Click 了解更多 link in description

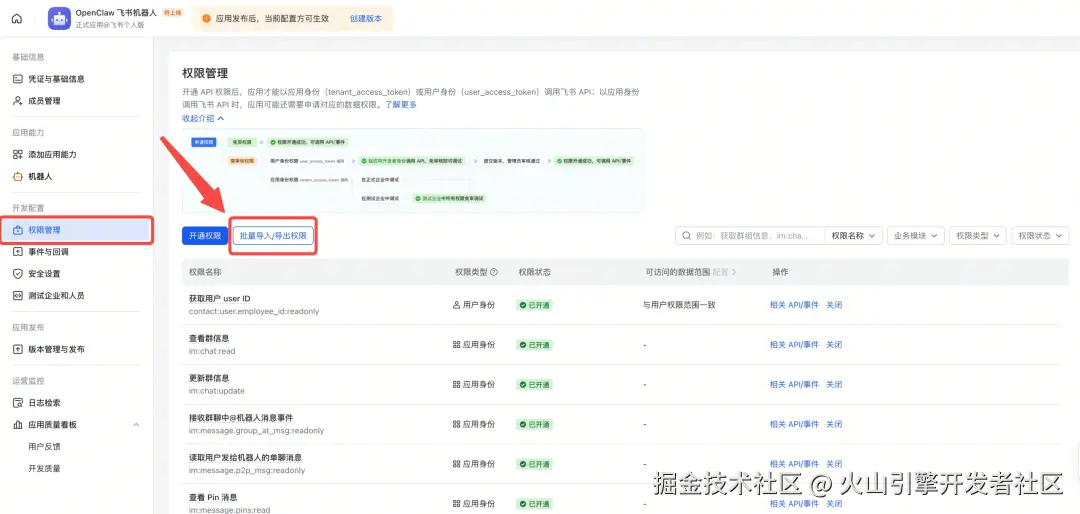pos(400,105)
